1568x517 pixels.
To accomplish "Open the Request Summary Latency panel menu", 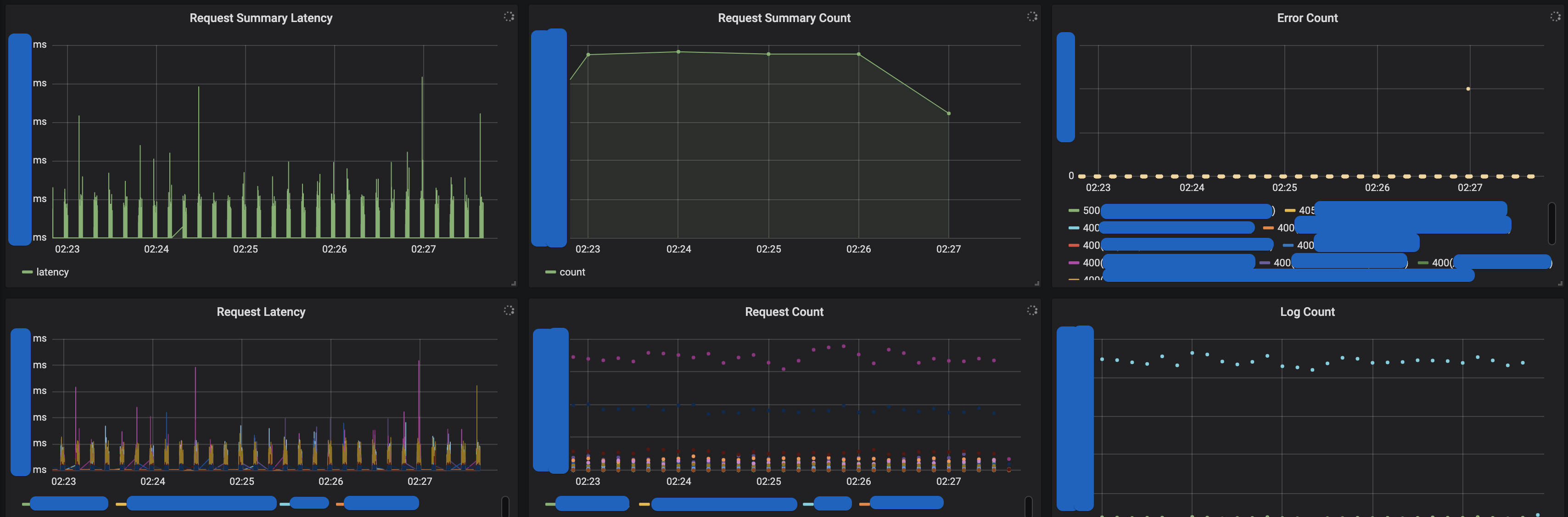I will click(x=261, y=18).
